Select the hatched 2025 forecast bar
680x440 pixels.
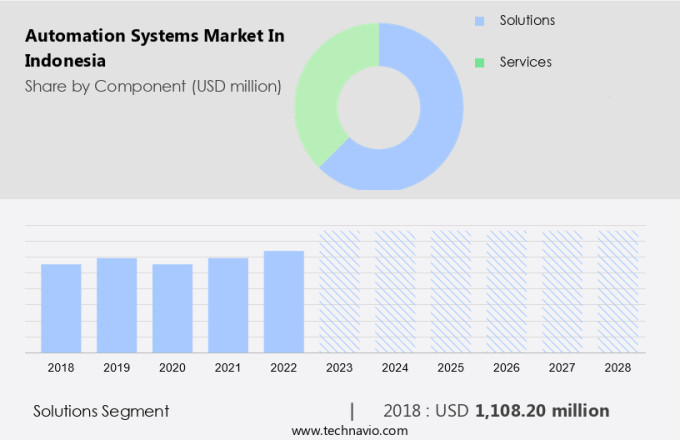click(451, 291)
